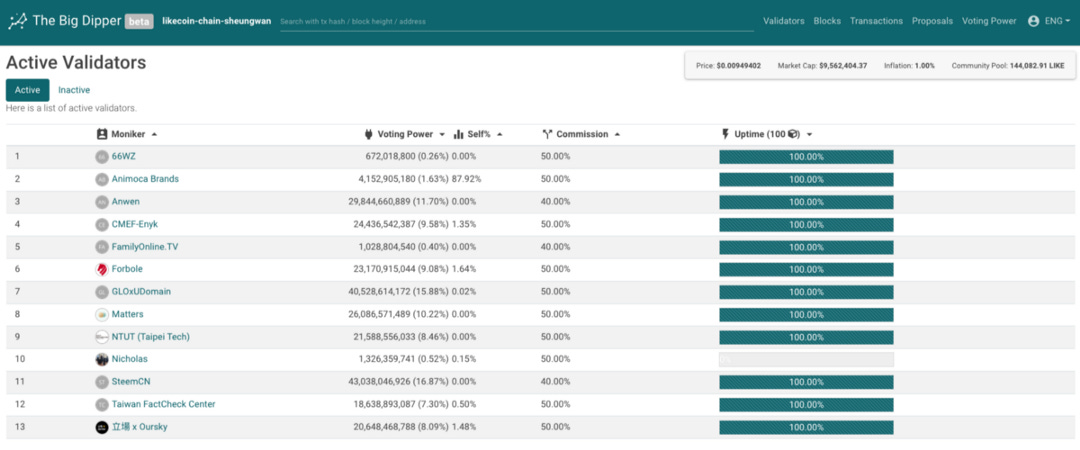This screenshot has width=1080, height=450.
Task: Click the GLOxUDomain avatar icon
Action: tap(102, 292)
